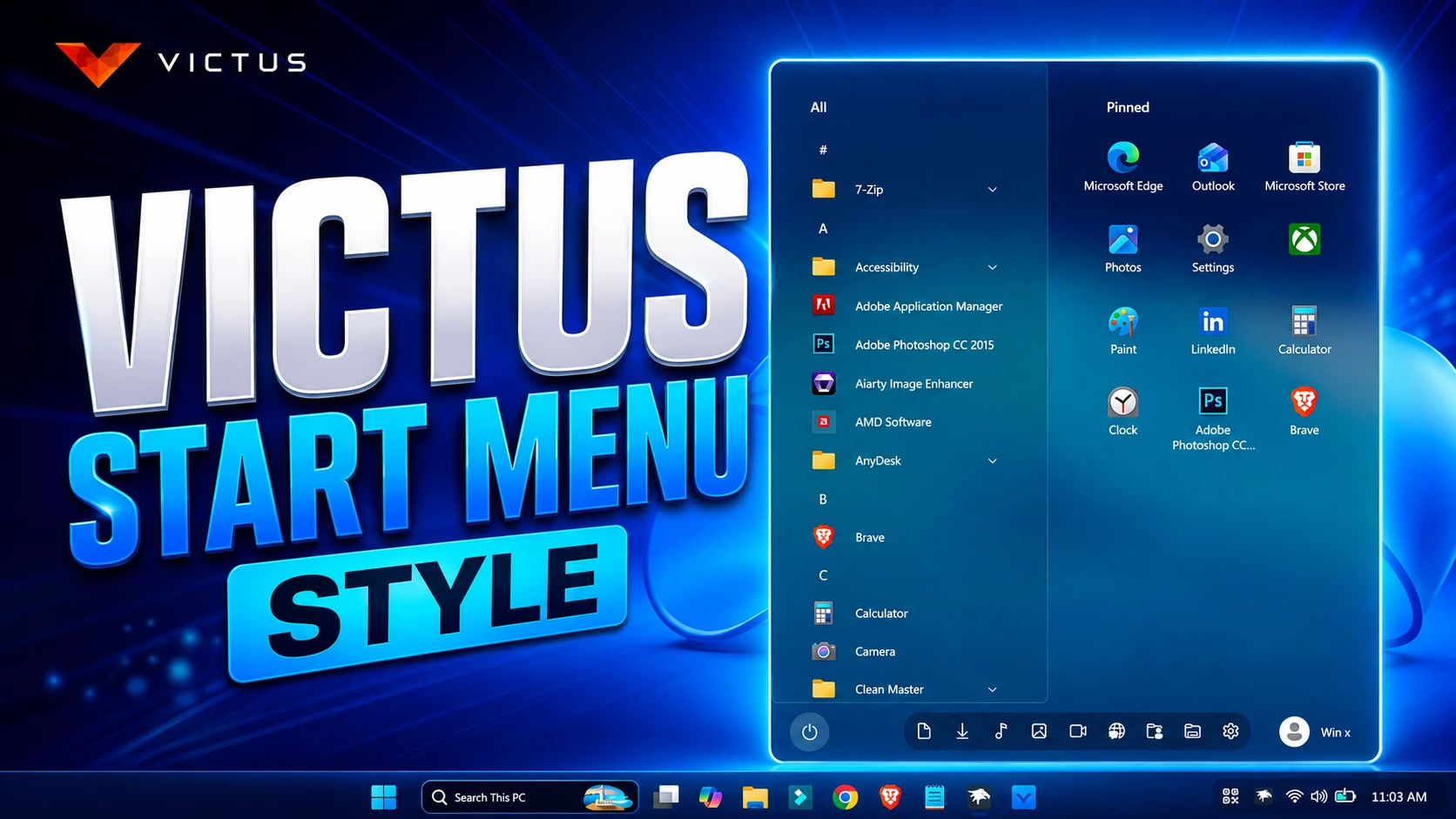Open the Pictures folder shortcut icon

(1039, 731)
